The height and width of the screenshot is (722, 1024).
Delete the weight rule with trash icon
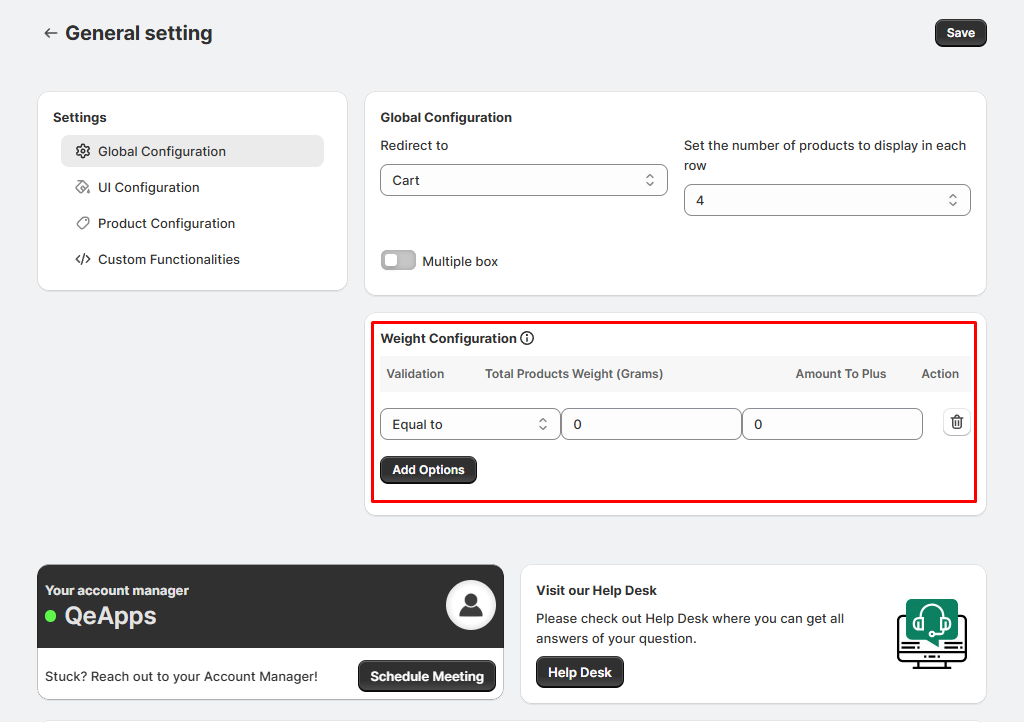(956, 423)
